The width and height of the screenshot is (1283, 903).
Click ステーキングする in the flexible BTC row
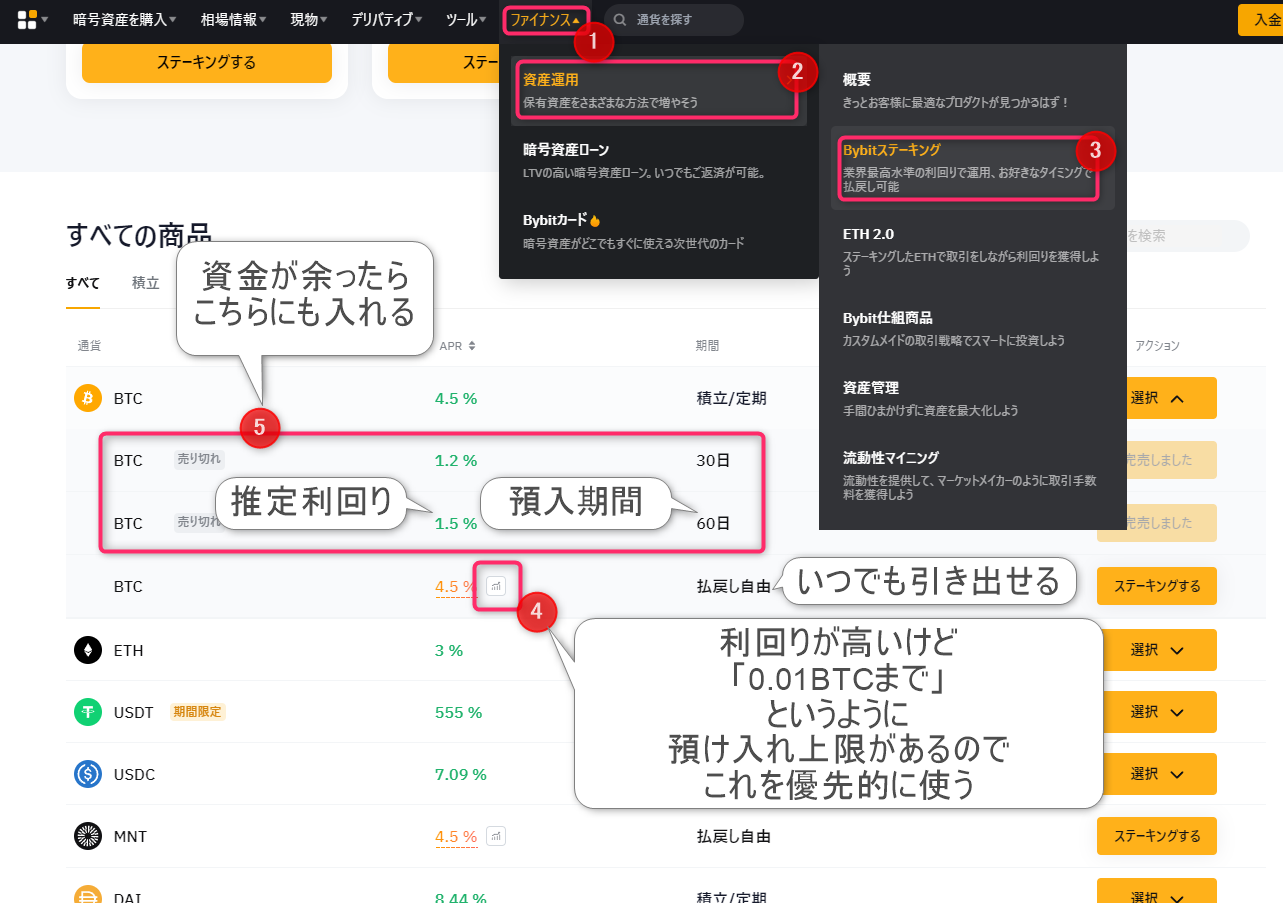(1157, 586)
